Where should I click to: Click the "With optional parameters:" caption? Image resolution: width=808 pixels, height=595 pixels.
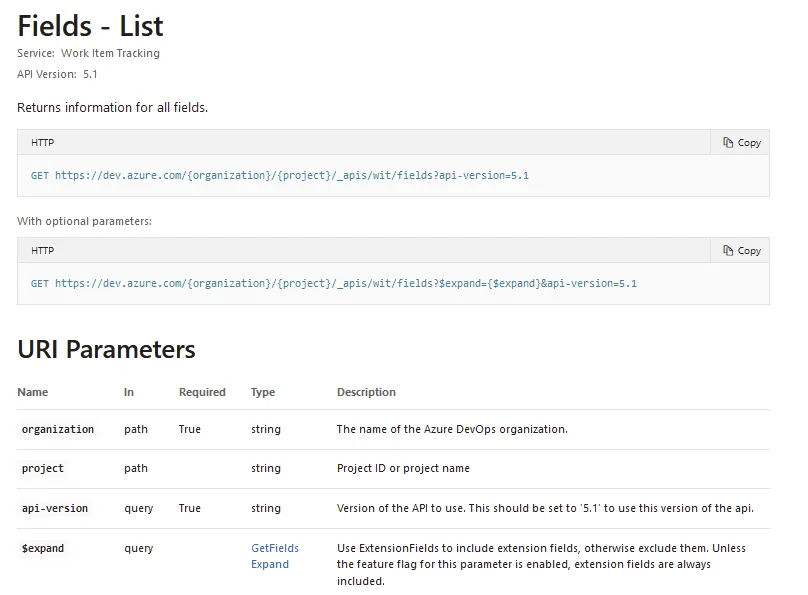[x=84, y=221]
